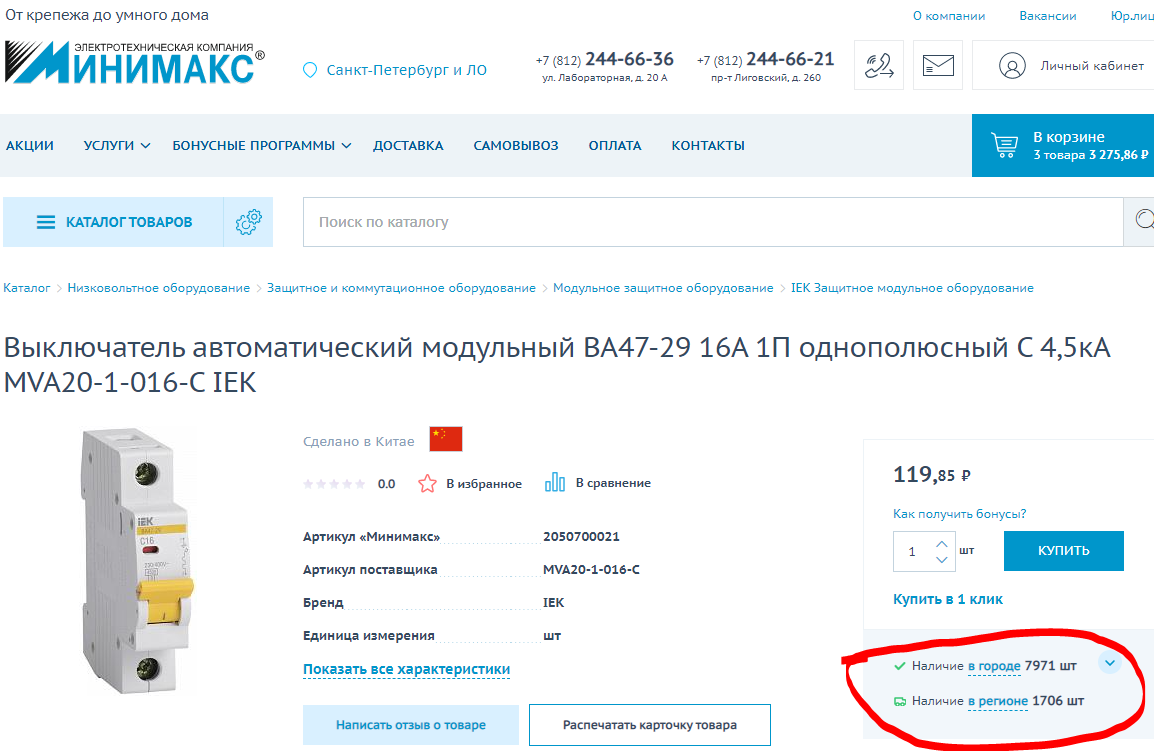Click the product title heading
Image resolution: width=1154 pixels, height=751 pixels.
click(x=557, y=364)
